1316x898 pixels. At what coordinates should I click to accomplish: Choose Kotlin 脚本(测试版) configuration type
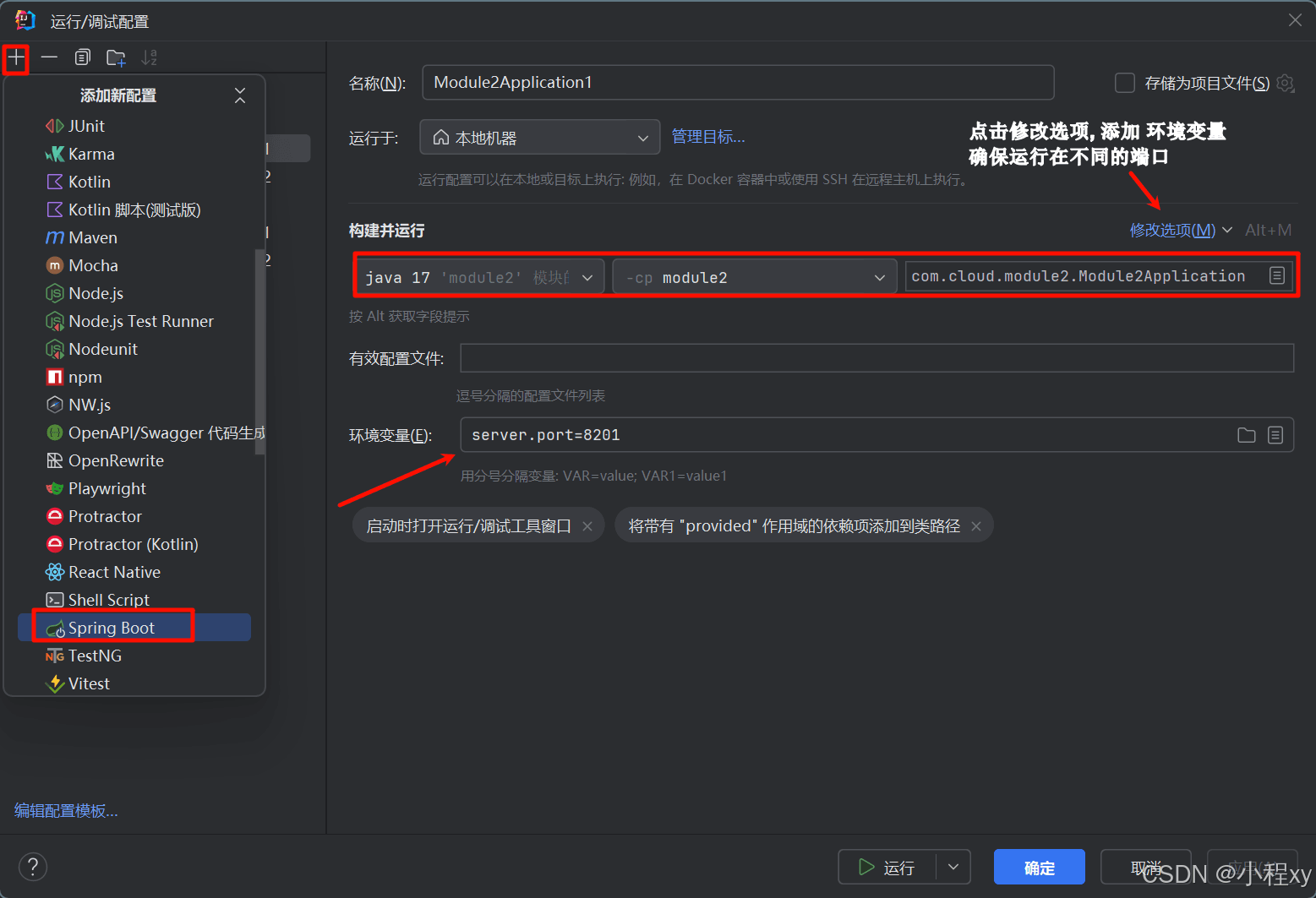[x=135, y=210]
